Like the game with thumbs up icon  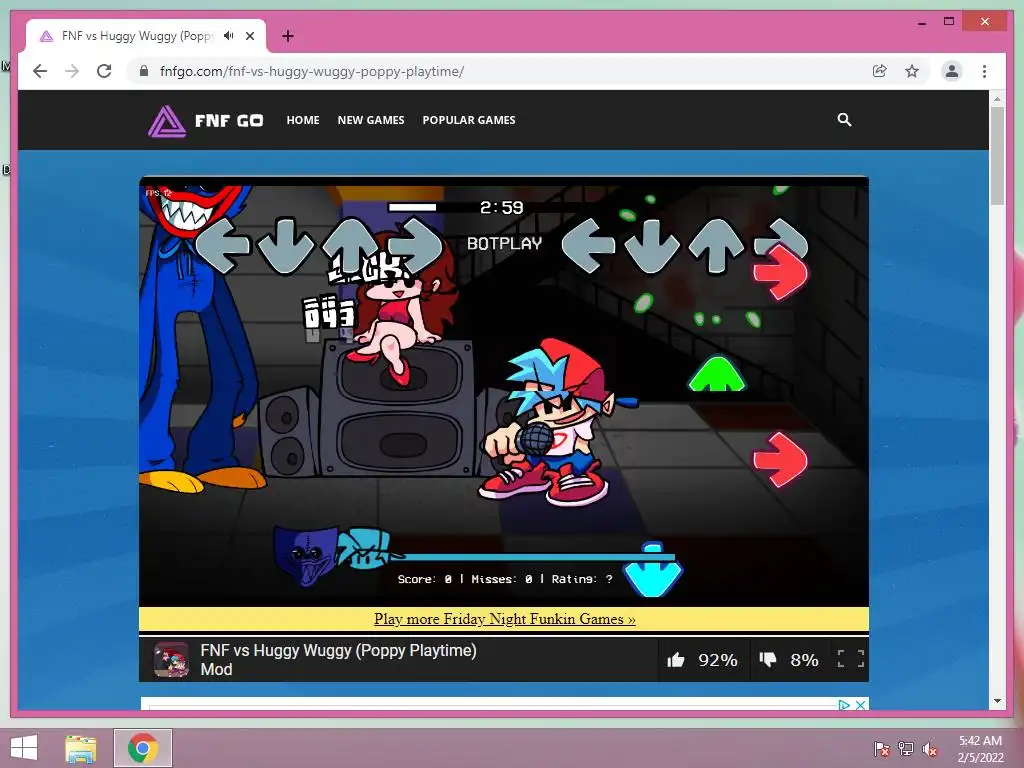point(676,660)
